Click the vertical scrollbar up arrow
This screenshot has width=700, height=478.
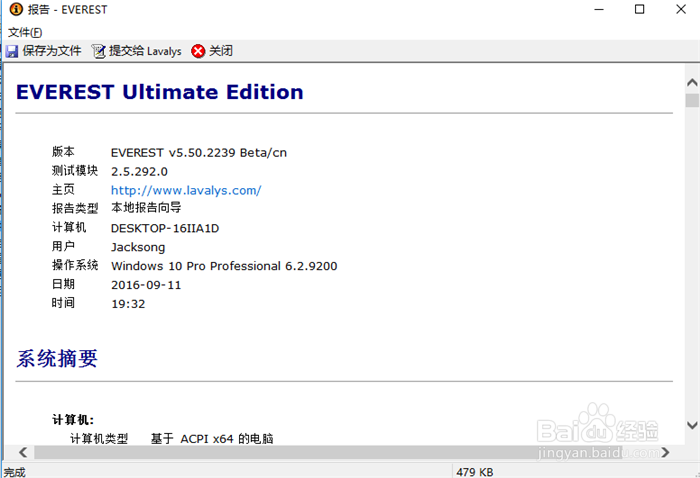(692, 83)
